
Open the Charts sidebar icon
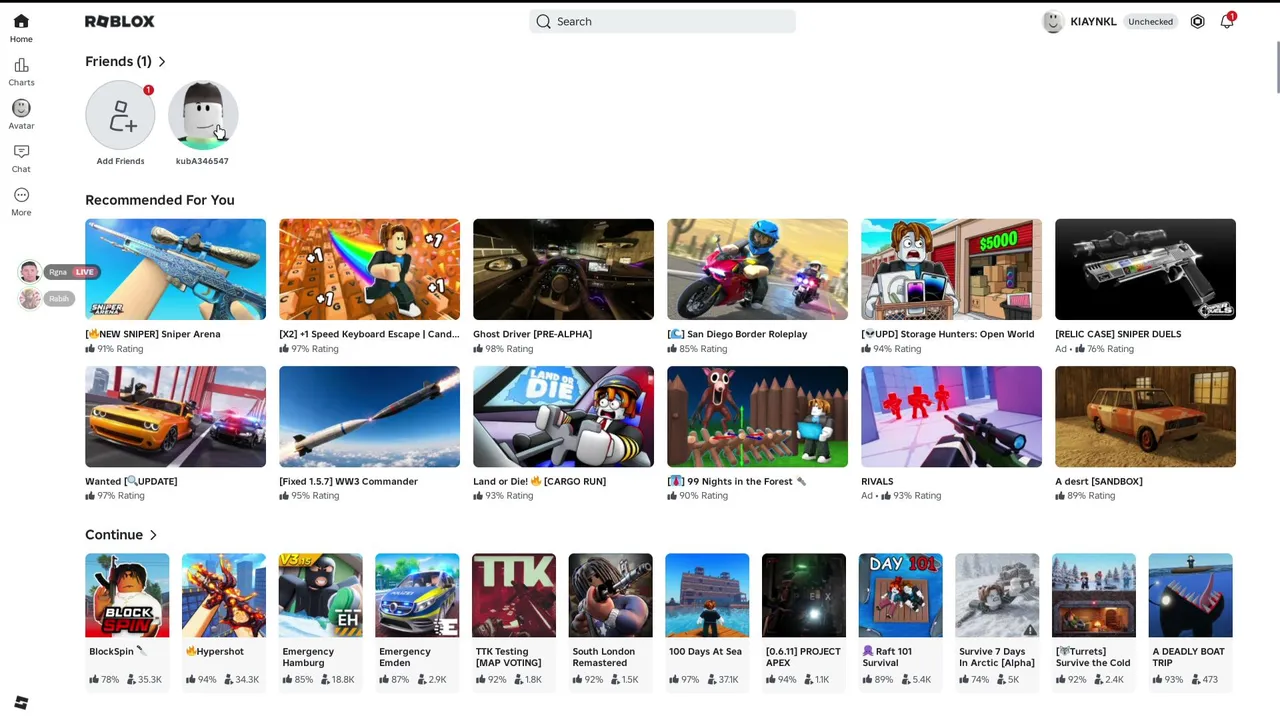coord(21,65)
